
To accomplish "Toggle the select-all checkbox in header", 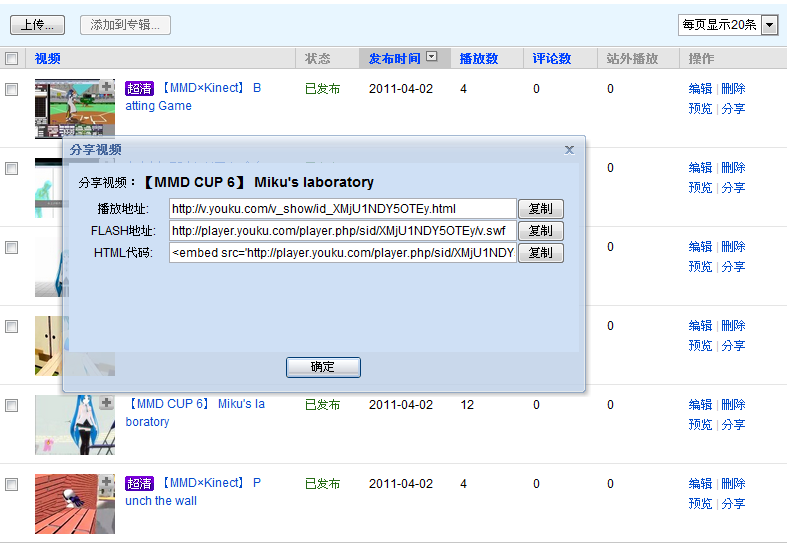I will click(x=11, y=58).
